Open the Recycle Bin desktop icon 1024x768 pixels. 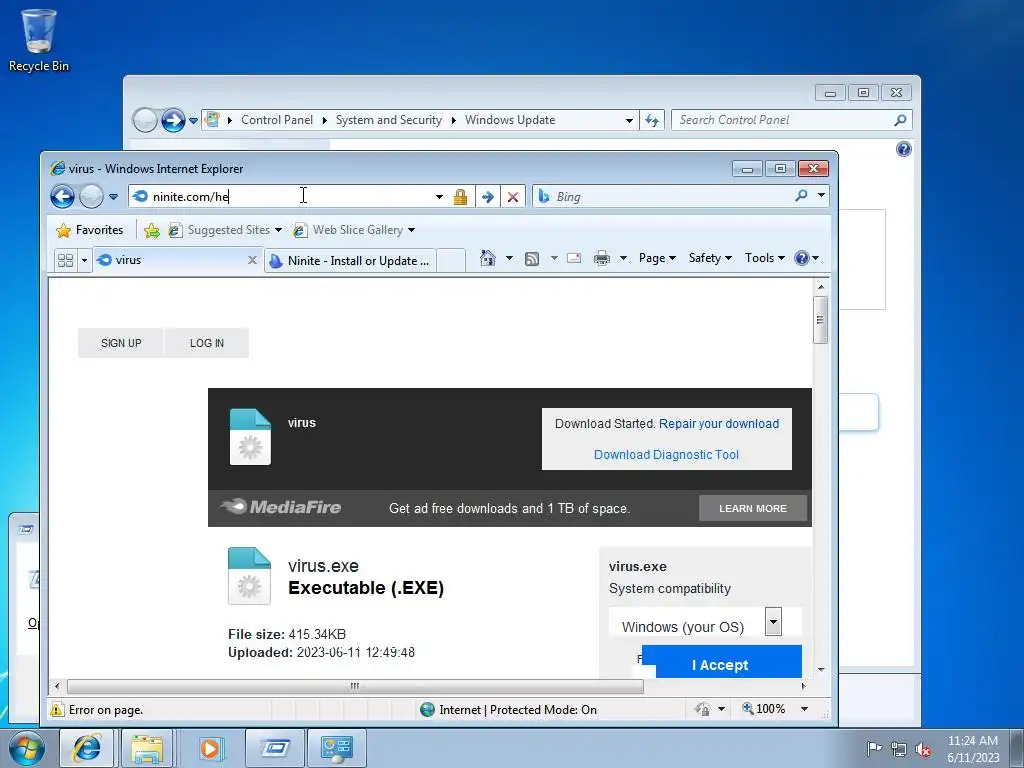pyautogui.click(x=39, y=40)
